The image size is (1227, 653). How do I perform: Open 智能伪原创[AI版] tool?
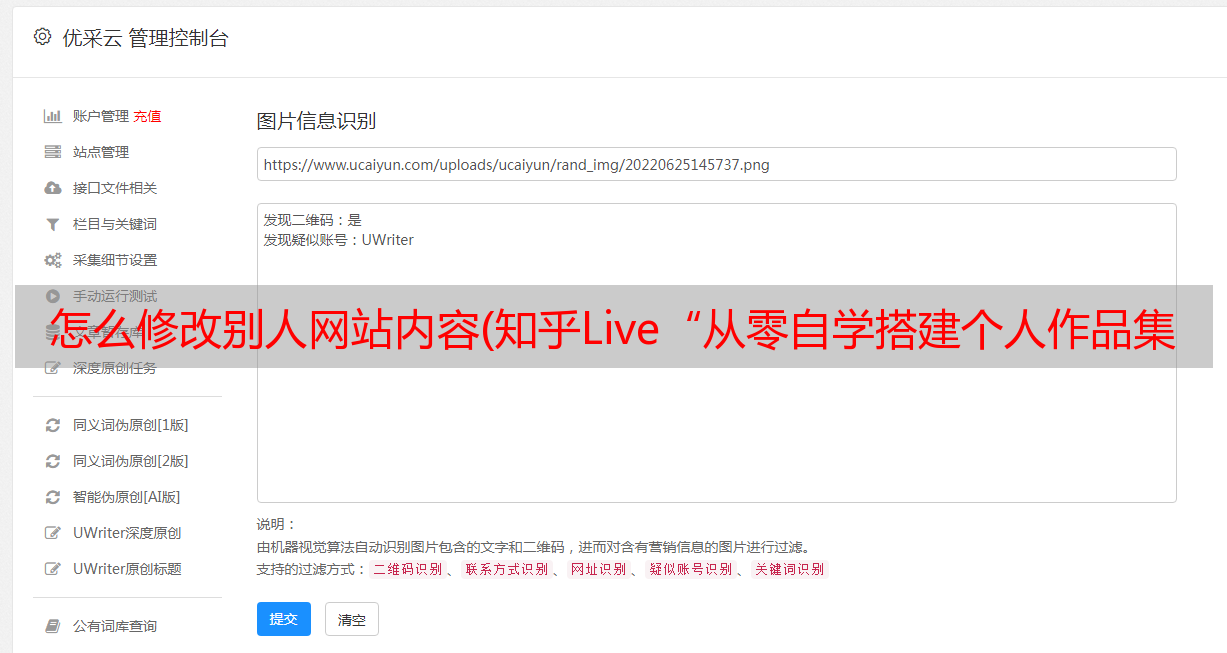coord(127,497)
